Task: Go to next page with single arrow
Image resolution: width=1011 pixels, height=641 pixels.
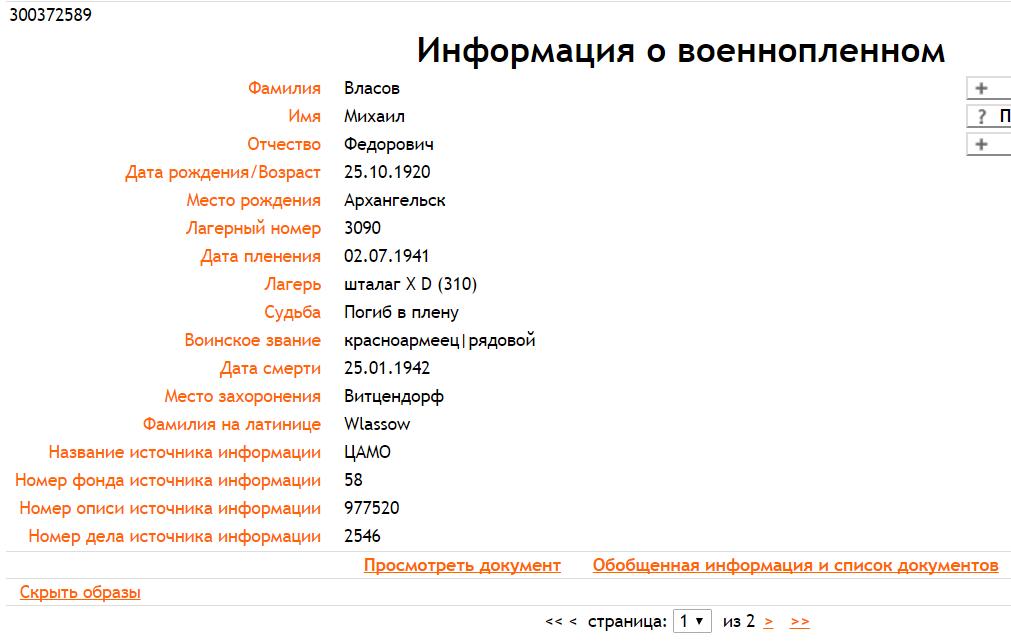Action: [x=768, y=621]
